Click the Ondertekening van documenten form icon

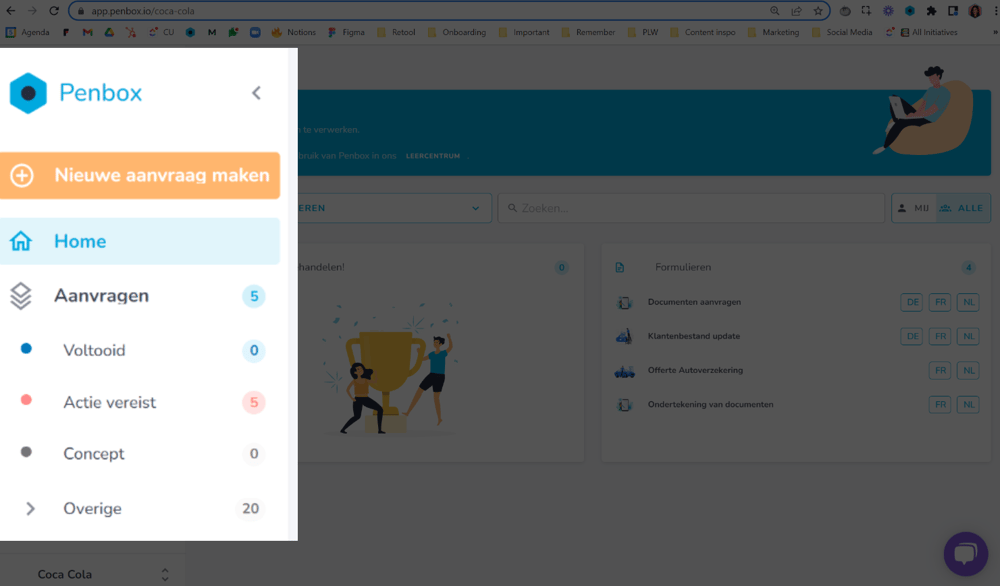624,404
